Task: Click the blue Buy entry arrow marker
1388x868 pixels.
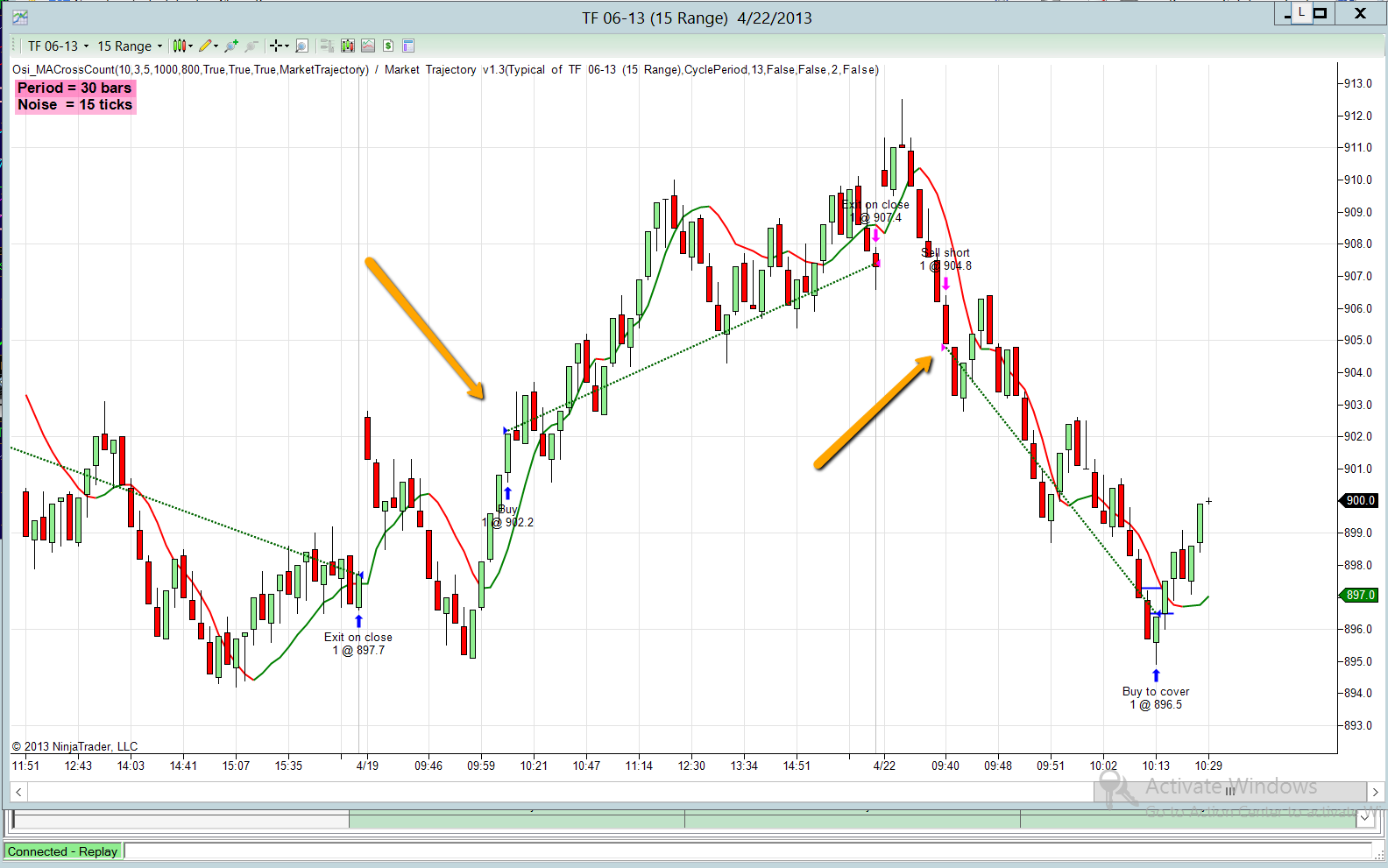Action: pos(507,493)
